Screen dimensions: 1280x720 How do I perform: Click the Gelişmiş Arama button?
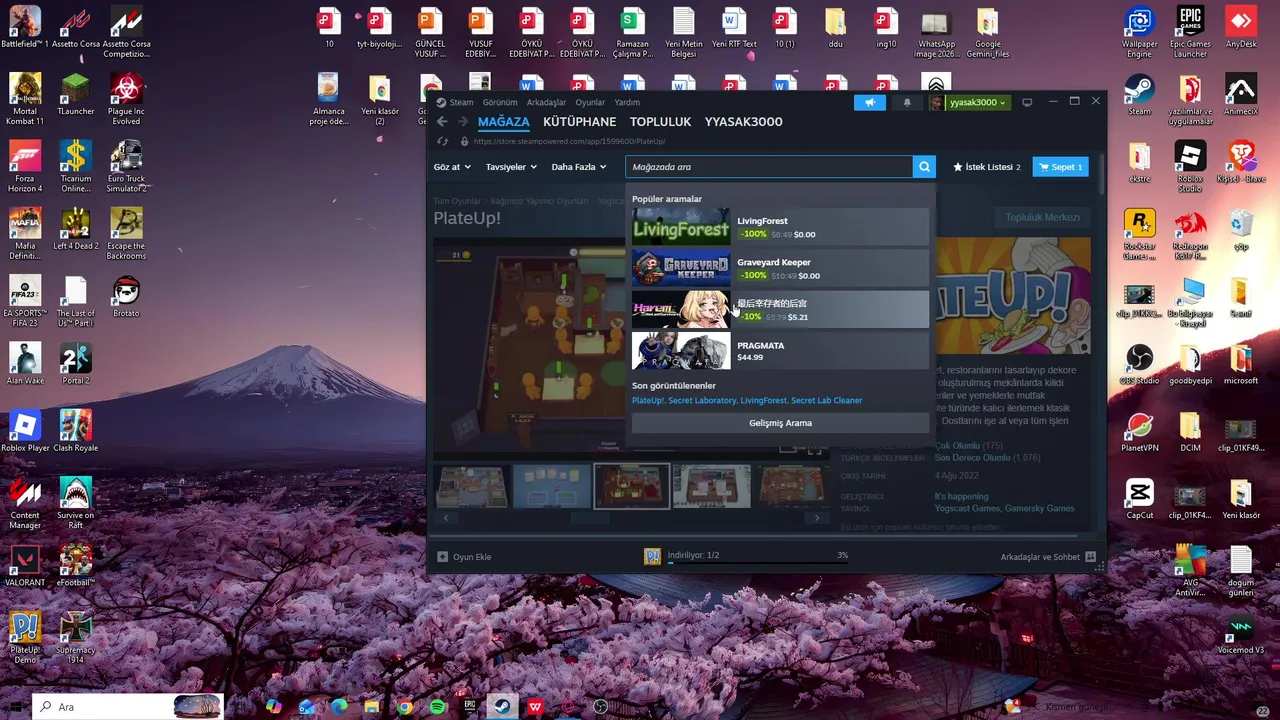coord(780,423)
